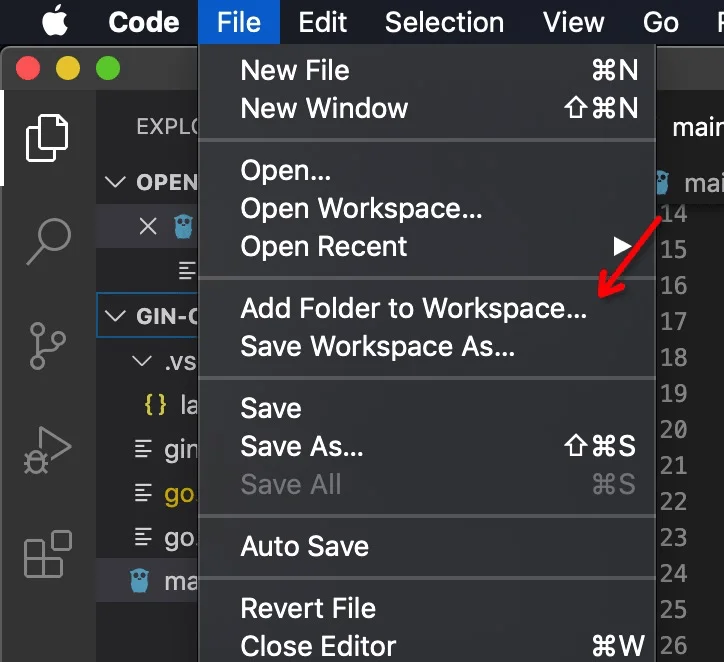Open the Source Control view
This screenshot has width=724, height=662.
47,346
